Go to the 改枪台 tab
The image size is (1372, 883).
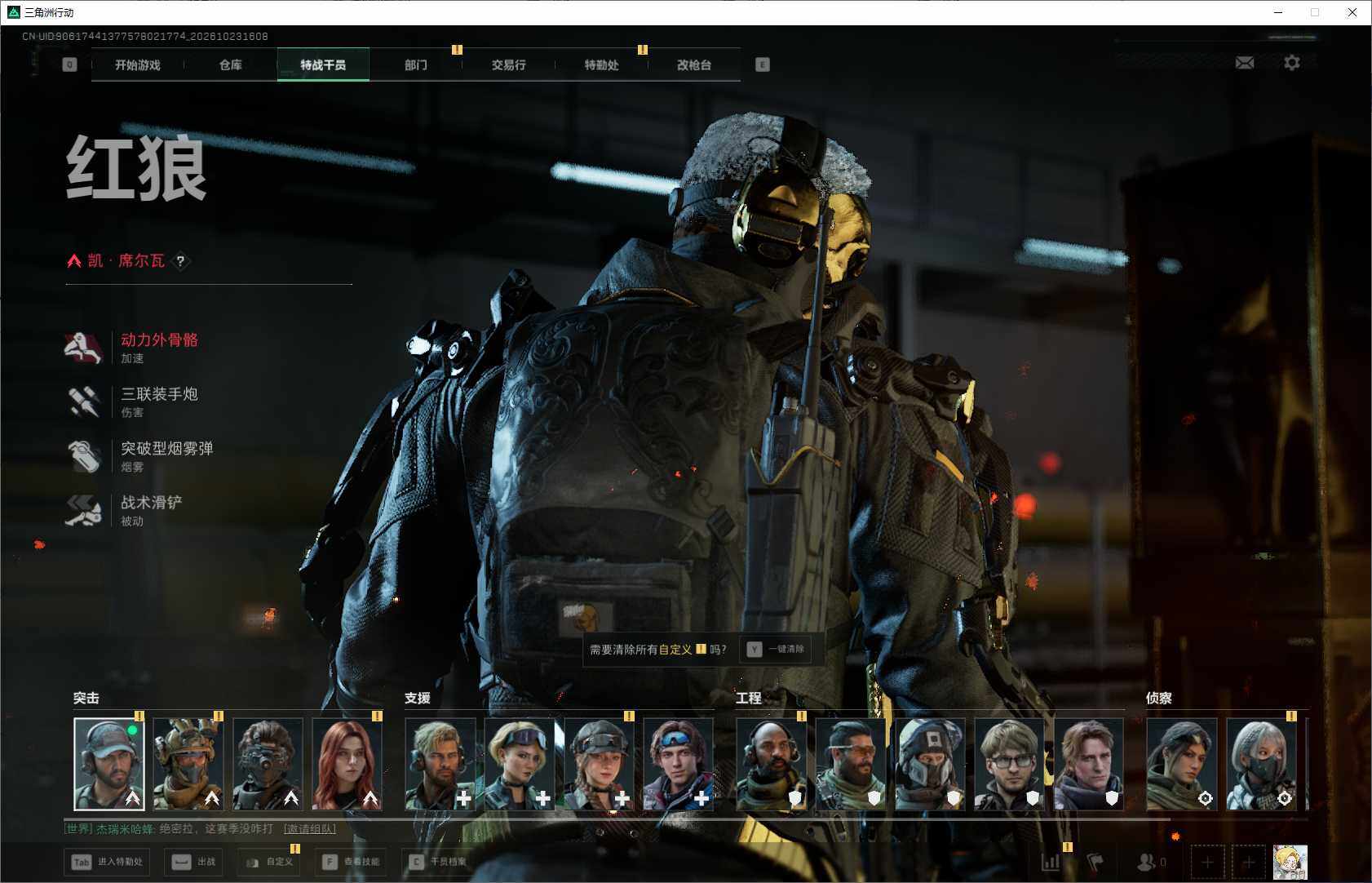pyautogui.click(x=694, y=64)
